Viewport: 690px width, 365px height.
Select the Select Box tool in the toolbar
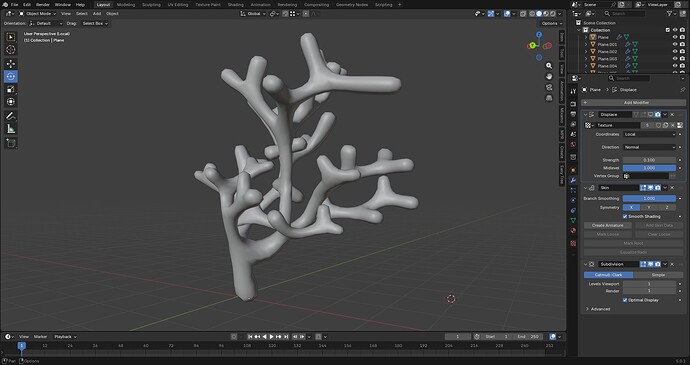(x=11, y=37)
